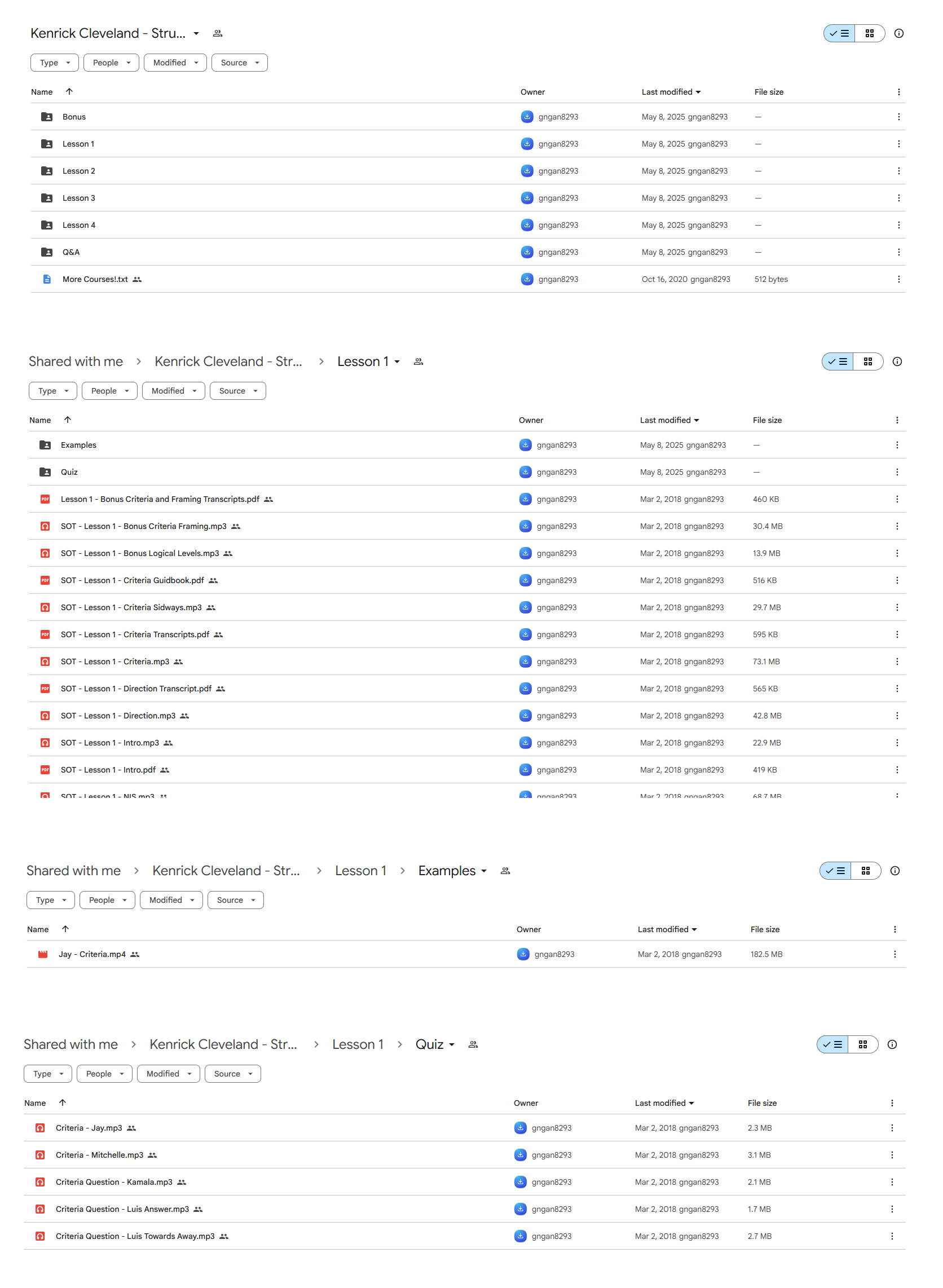Viewport: 943px width, 1288px height.
Task: Click the Bonus folder icon
Action: [47, 116]
